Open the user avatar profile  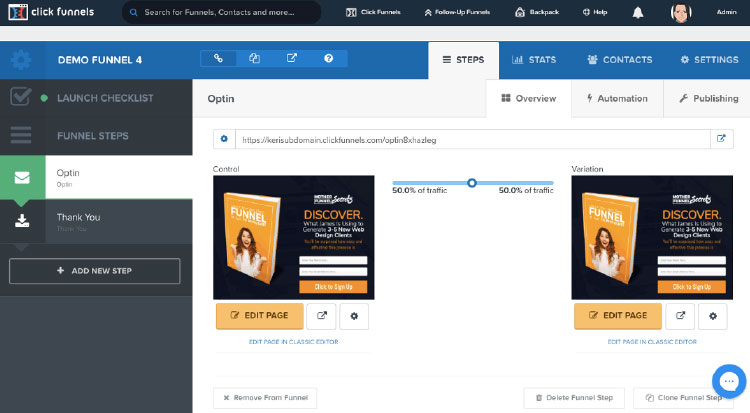pyautogui.click(x=681, y=12)
